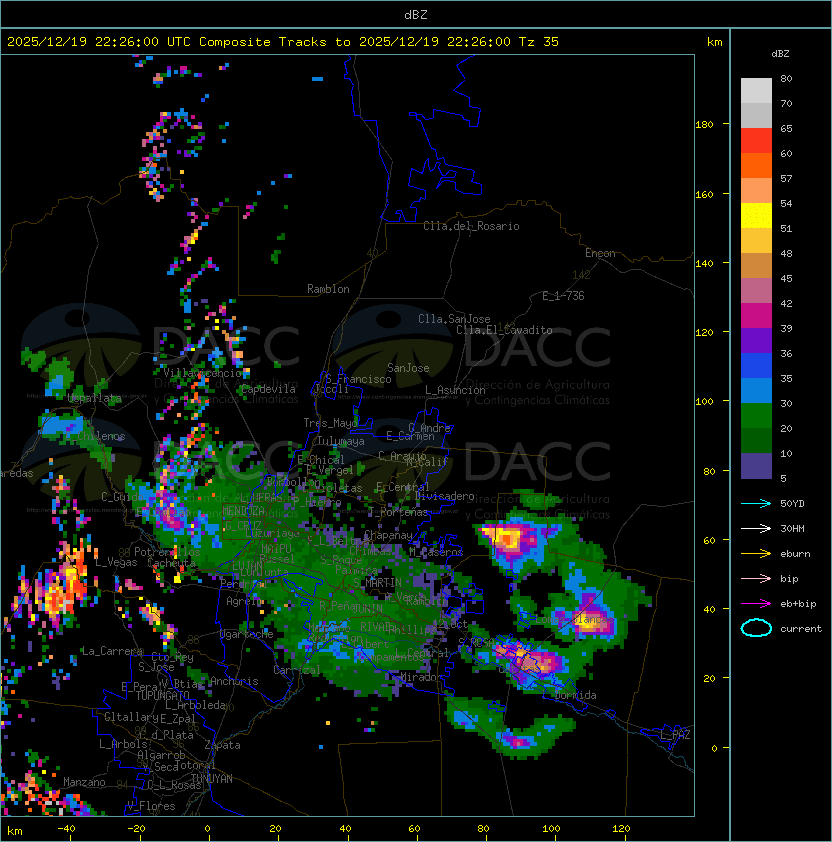Viewport: 832px width, 842px height.
Task: Click the 'Uspallata' place label
Action: [95, 398]
